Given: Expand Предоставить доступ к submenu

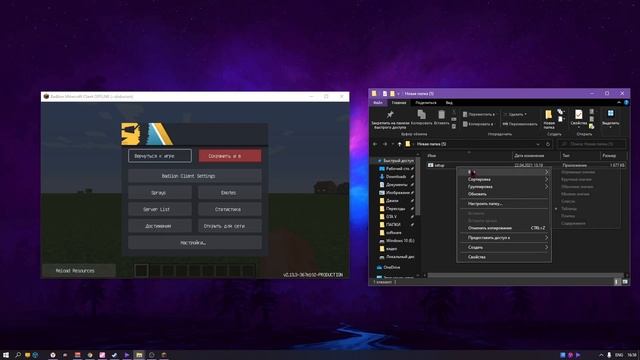Looking at the screenshot, I should click(x=504, y=238).
